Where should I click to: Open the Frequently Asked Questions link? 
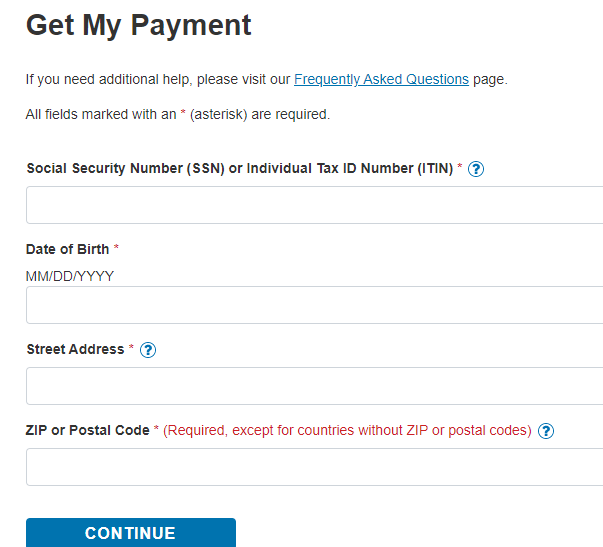tap(381, 79)
